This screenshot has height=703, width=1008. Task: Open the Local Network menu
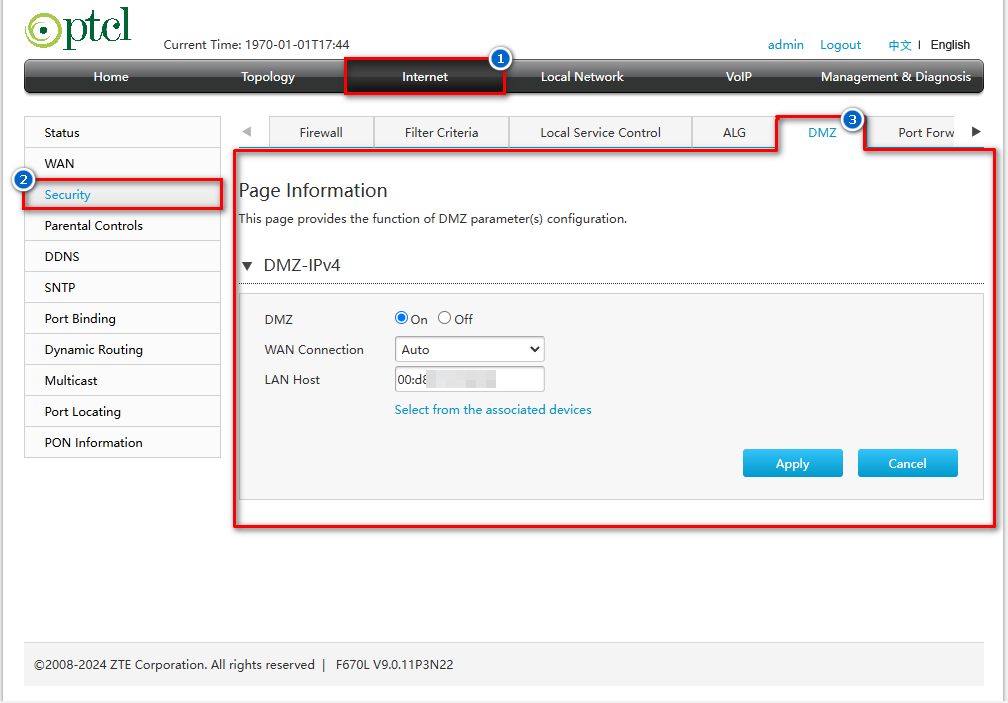pos(582,76)
